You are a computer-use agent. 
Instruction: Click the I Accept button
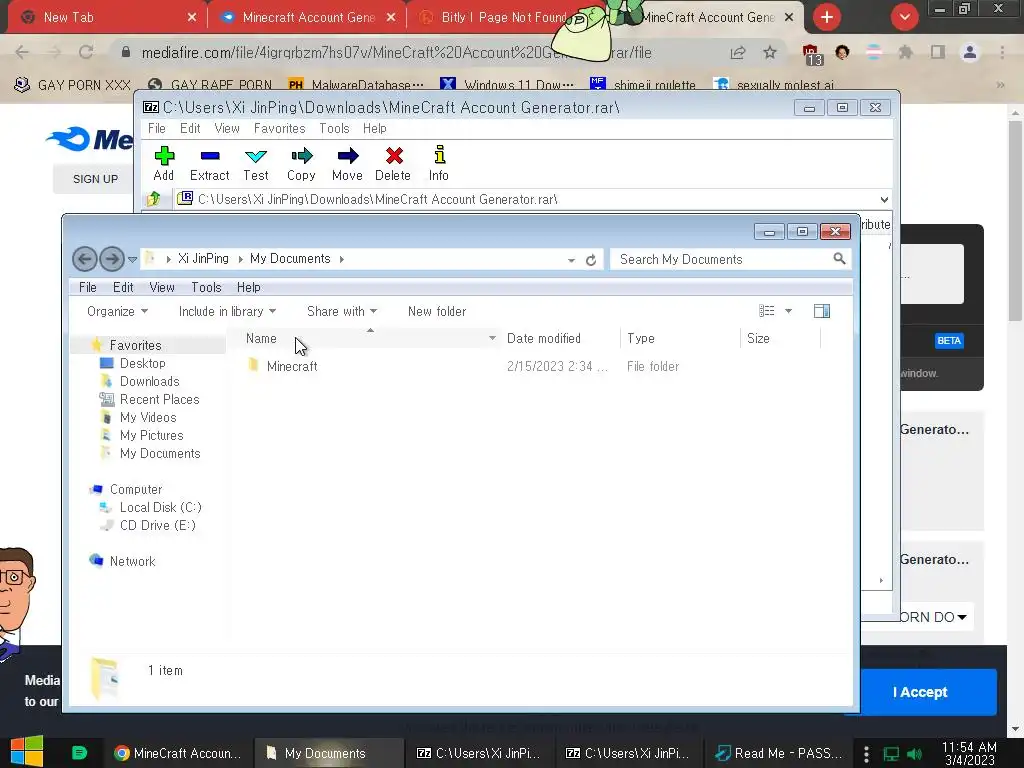click(920, 692)
